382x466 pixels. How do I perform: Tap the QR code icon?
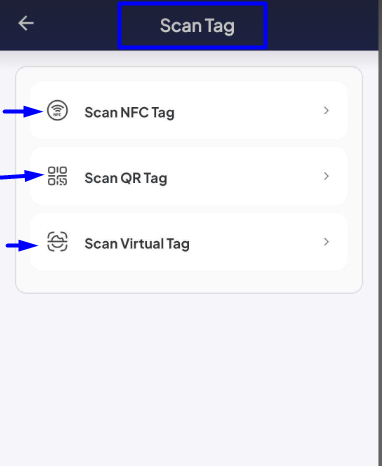[x=57, y=176]
